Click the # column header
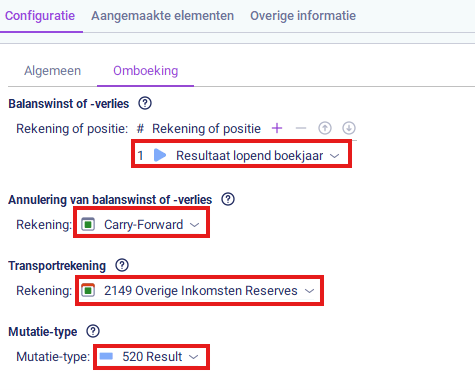Screen dimensions: 475x390 (140, 128)
